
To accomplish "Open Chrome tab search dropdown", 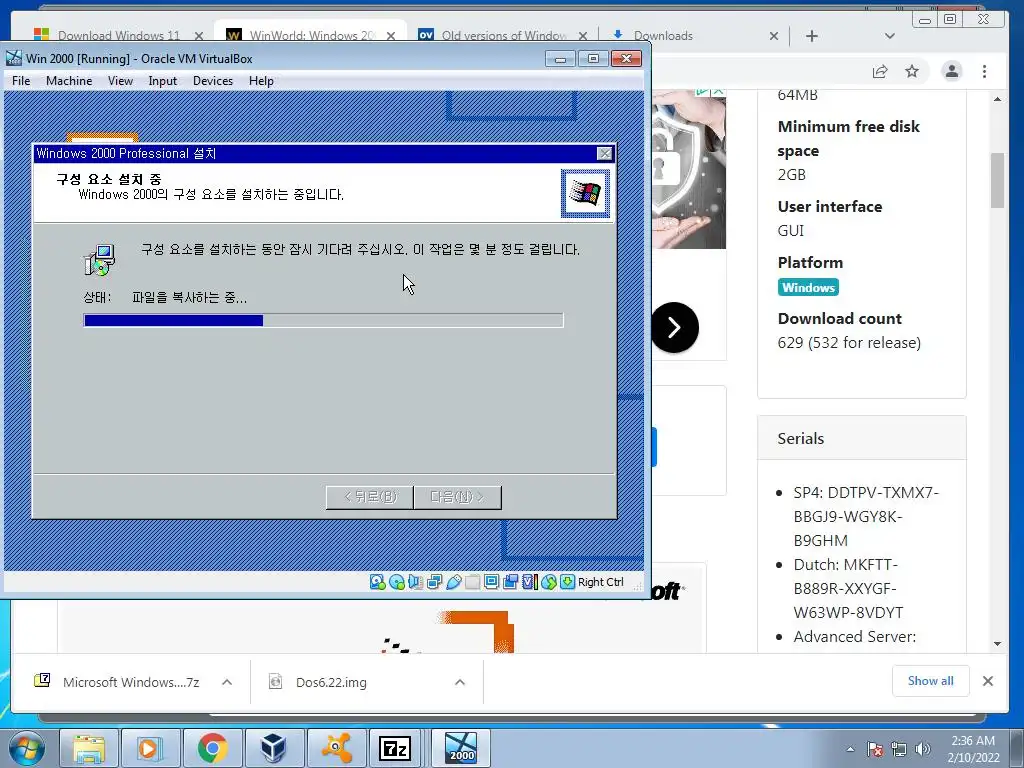I will [889, 36].
